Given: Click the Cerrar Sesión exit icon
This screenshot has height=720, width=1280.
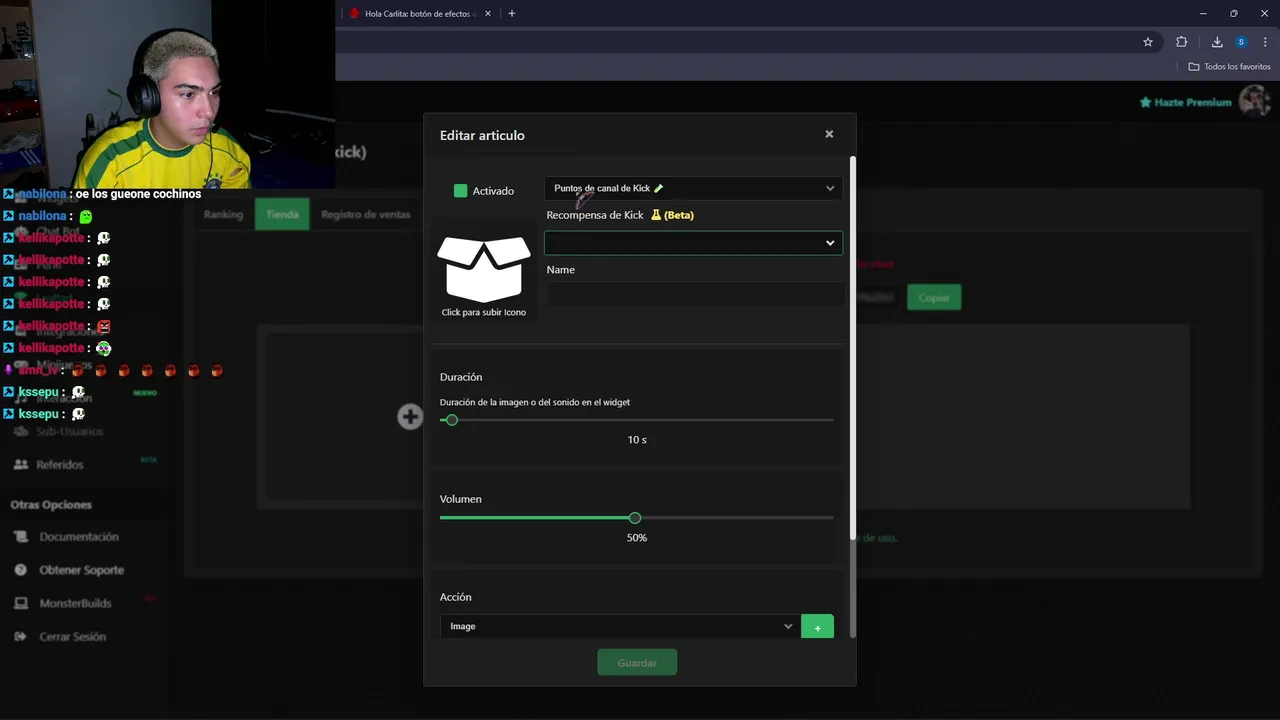Looking at the screenshot, I should 21,637.
